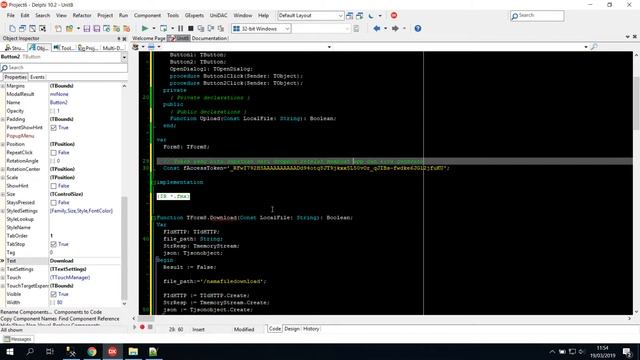The width and height of the screenshot is (640, 360).
Task: Click the Object Inspector search field
Action: 64,68
